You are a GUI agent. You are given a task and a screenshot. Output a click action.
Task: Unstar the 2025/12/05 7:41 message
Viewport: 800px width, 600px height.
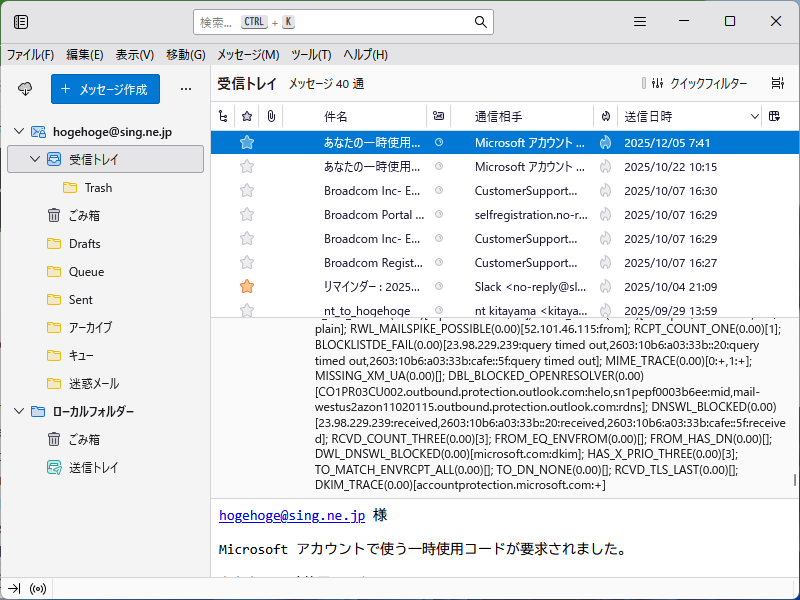click(x=247, y=142)
